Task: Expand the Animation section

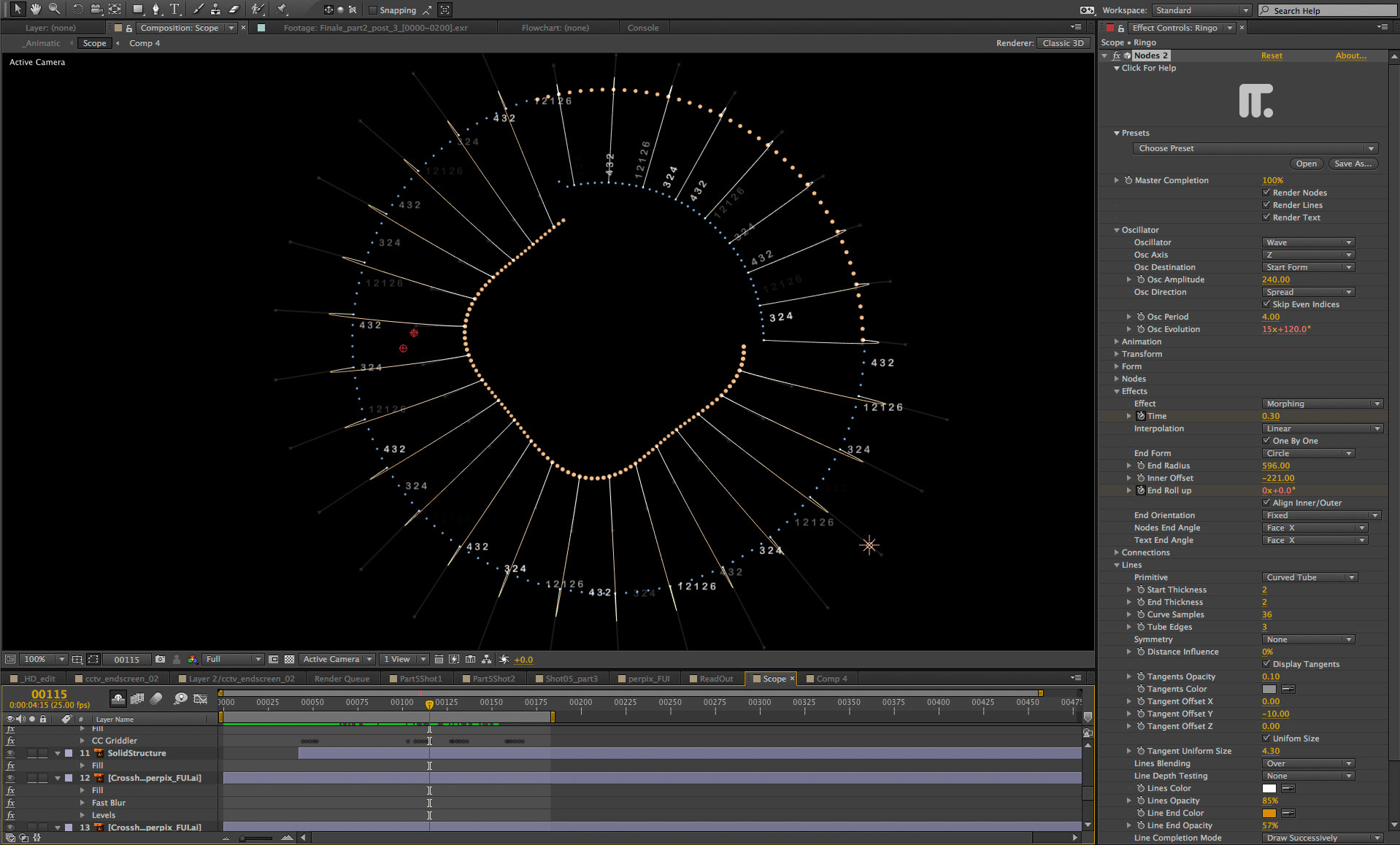Action: pos(1117,342)
